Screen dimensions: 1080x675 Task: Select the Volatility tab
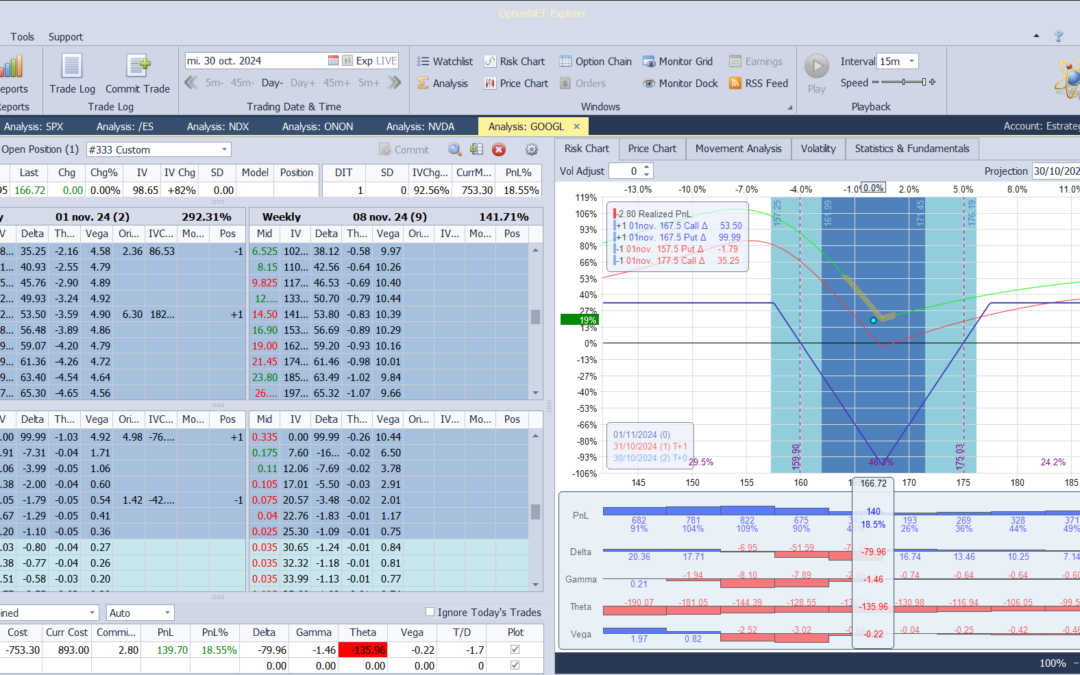(818, 149)
